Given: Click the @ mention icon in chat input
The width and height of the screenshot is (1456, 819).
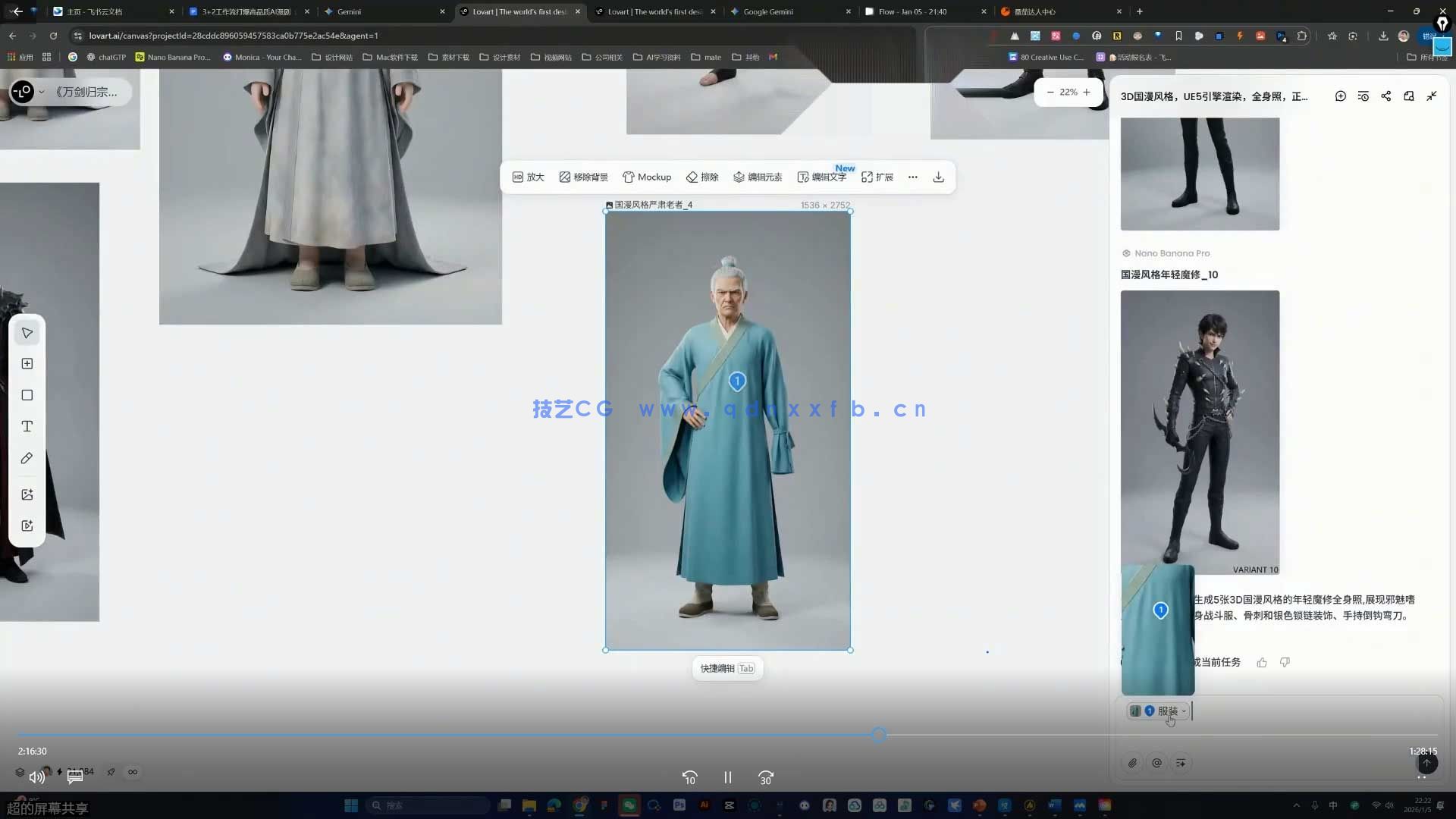Looking at the screenshot, I should (1157, 763).
